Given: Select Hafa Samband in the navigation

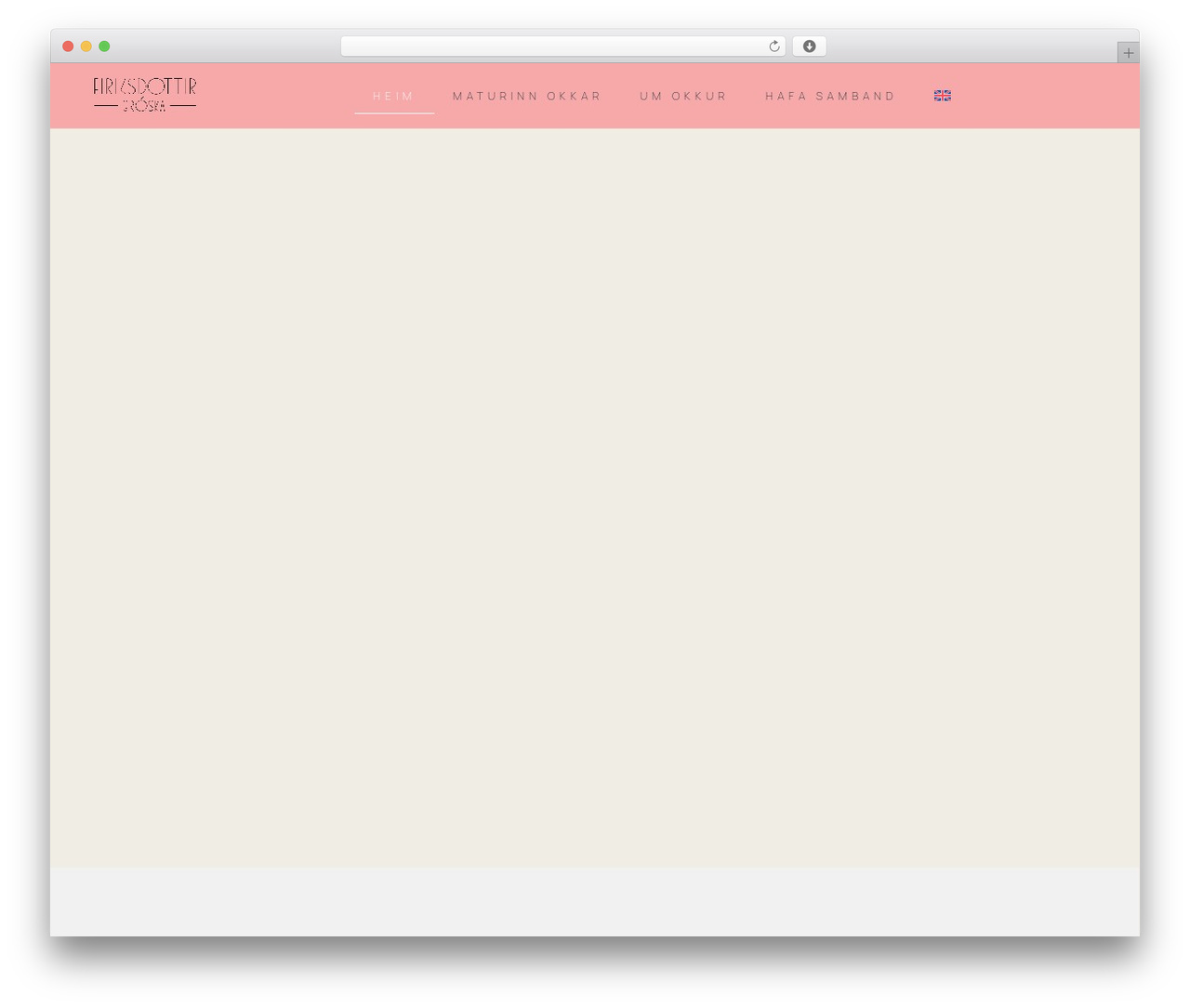Looking at the screenshot, I should coord(830,96).
